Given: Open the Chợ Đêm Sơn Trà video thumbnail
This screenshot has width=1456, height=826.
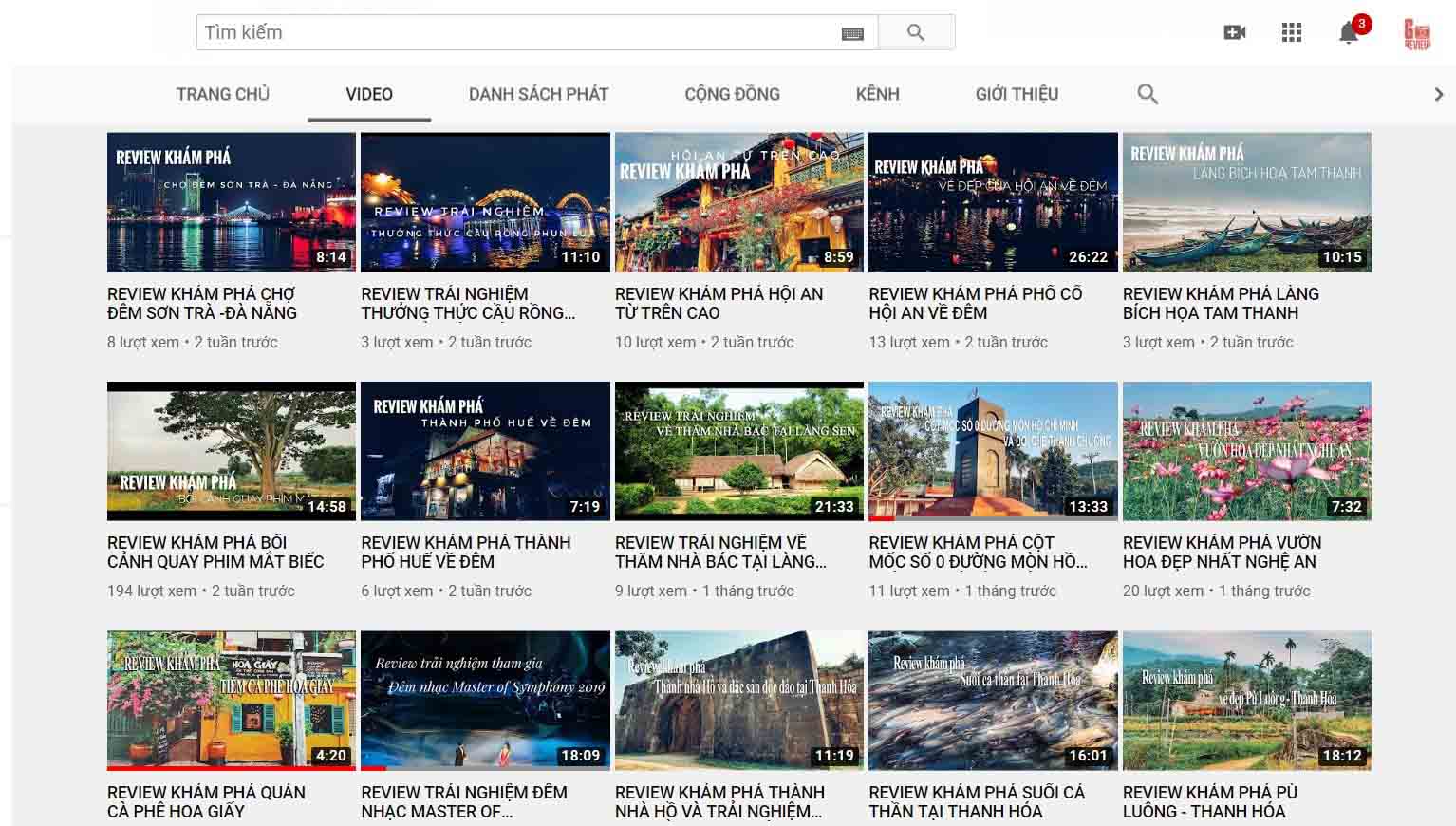Looking at the screenshot, I should click(232, 202).
